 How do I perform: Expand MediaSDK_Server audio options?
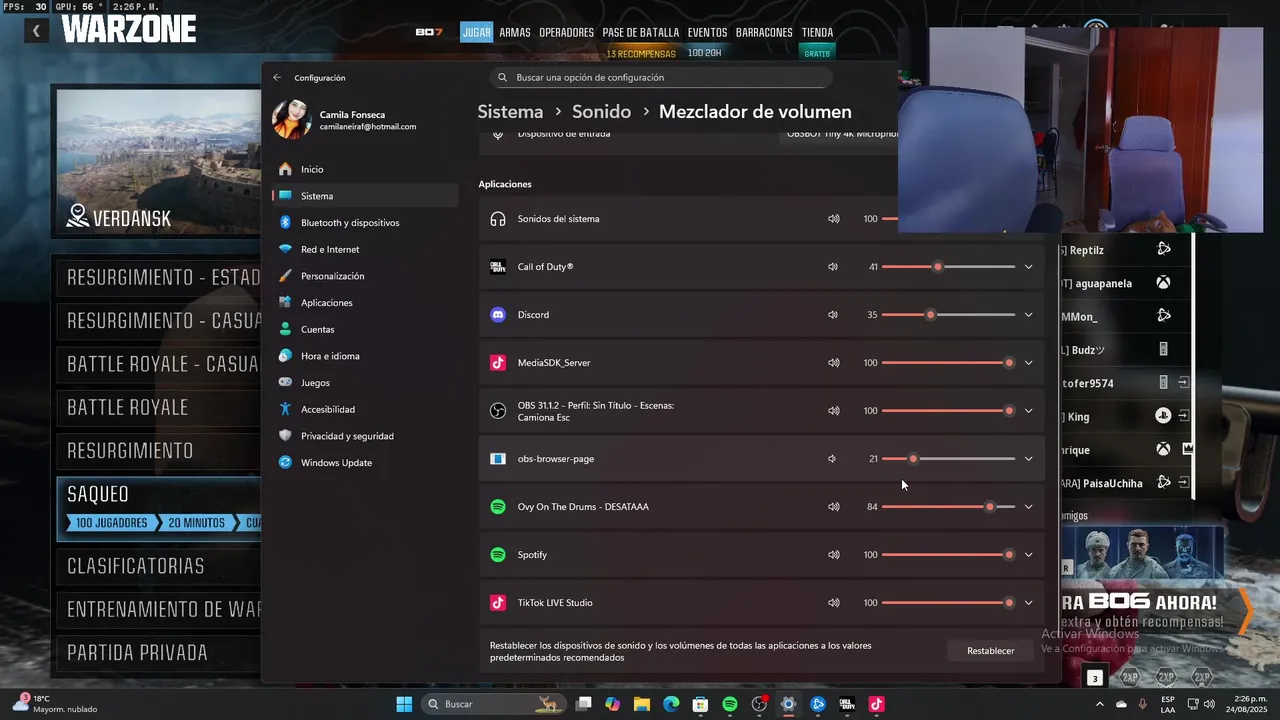pyautogui.click(x=1028, y=363)
